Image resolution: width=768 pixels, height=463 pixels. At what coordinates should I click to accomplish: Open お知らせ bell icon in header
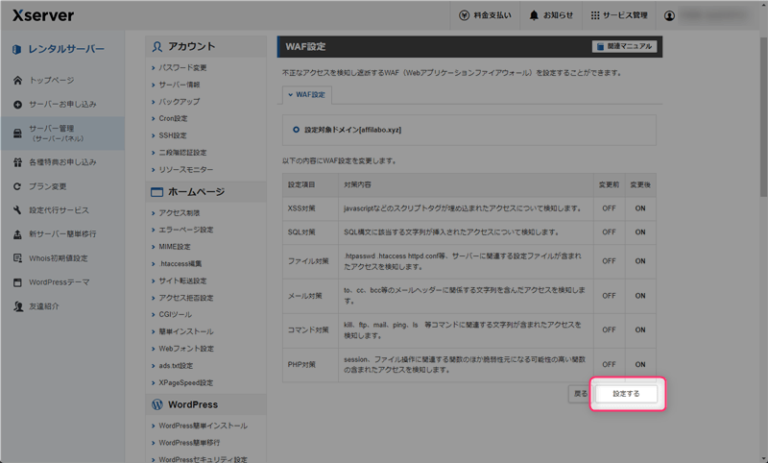[x=534, y=16]
